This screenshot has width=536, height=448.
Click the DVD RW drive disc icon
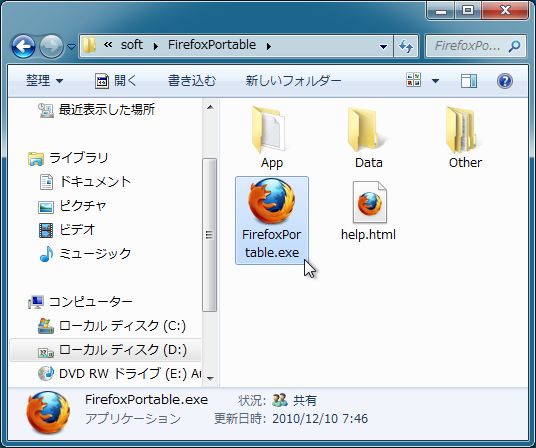(x=46, y=374)
